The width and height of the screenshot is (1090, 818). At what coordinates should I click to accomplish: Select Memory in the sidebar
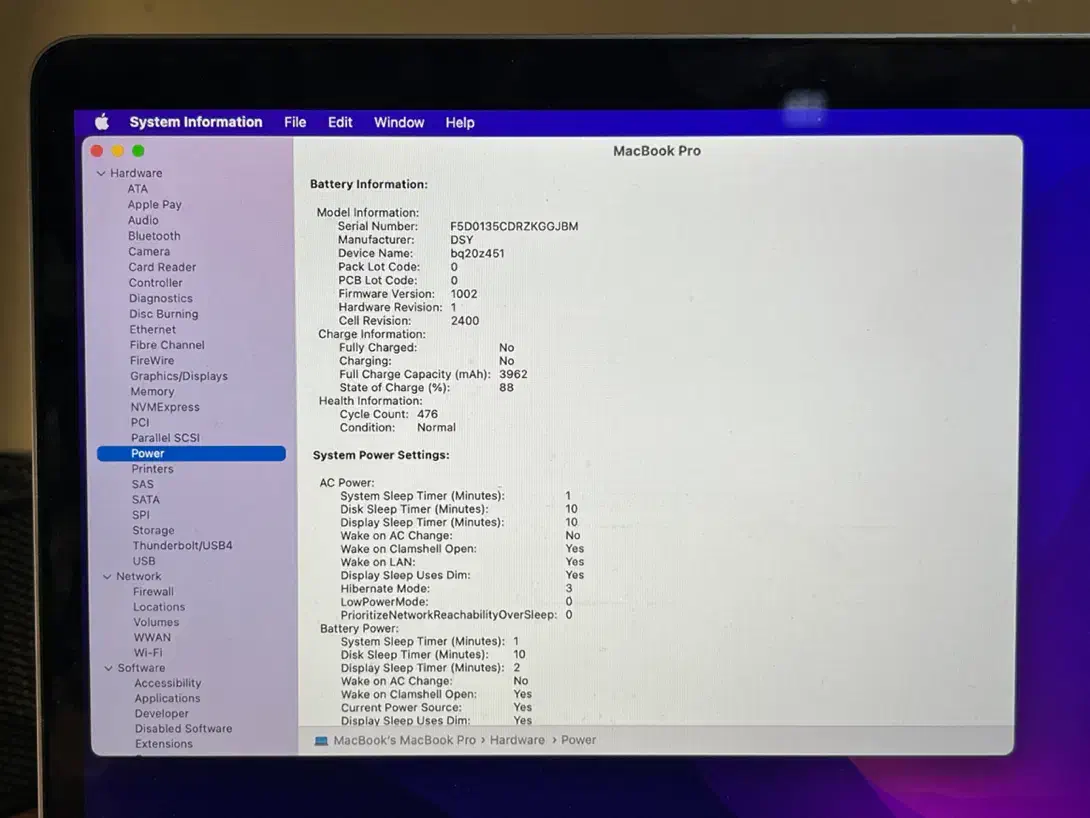pos(152,392)
